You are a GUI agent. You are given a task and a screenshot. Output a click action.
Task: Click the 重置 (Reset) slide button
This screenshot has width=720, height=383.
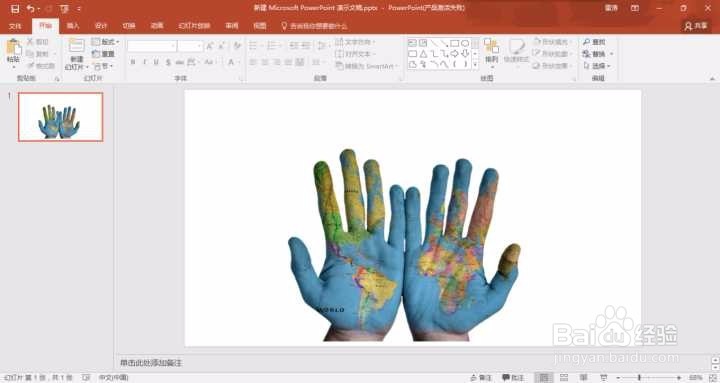click(x=103, y=54)
